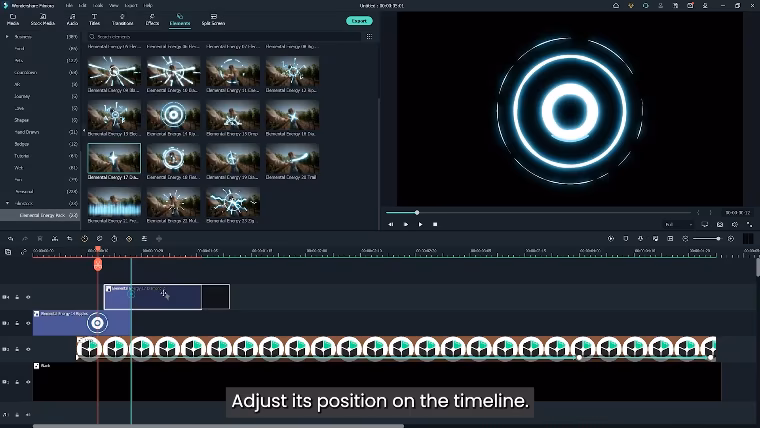Image resolution: width=760 pixels, height=428 pixels.
Task: Click the Keyframe diamond icon
Action: pyautogui.click(x=129, y=238)
